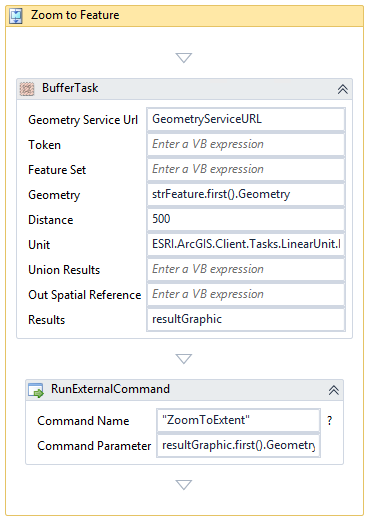The width and height of the screenshot is (369, 521).
Task: Click the Union Results expression field
Action: [246, 269]
